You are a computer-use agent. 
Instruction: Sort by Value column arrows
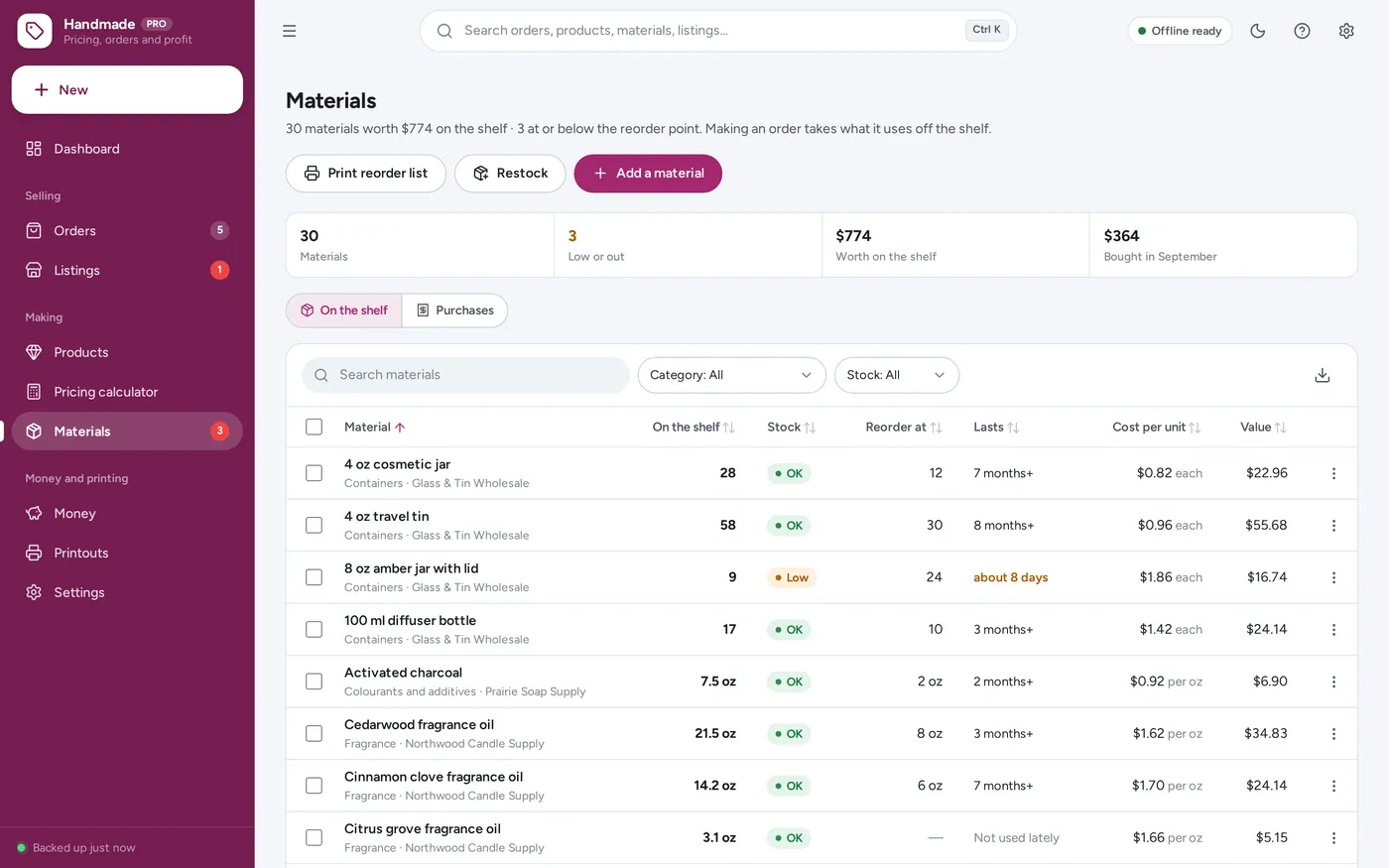[x=1281, y=428]
